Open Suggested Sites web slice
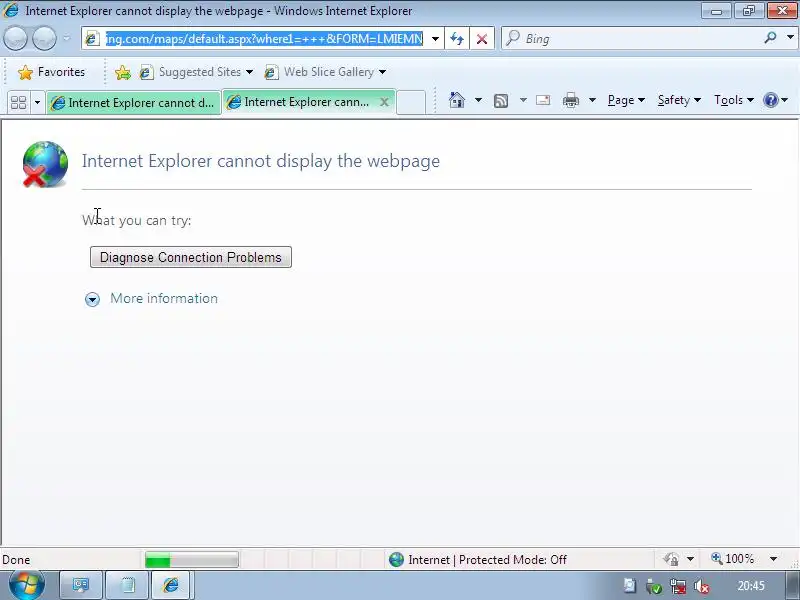This screenshot has height=600, width=800. coord(196,72)
